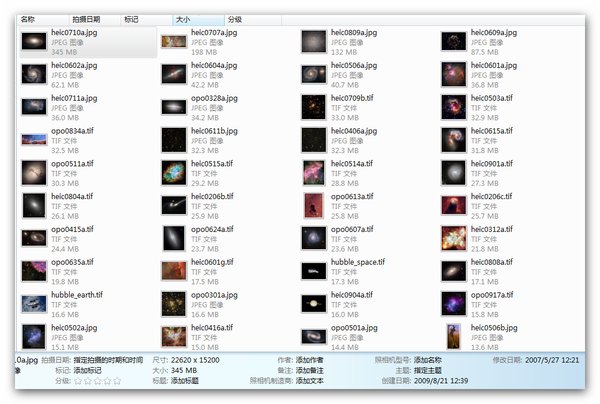Click file name opo0301a.jpg

tap(214, 295)
